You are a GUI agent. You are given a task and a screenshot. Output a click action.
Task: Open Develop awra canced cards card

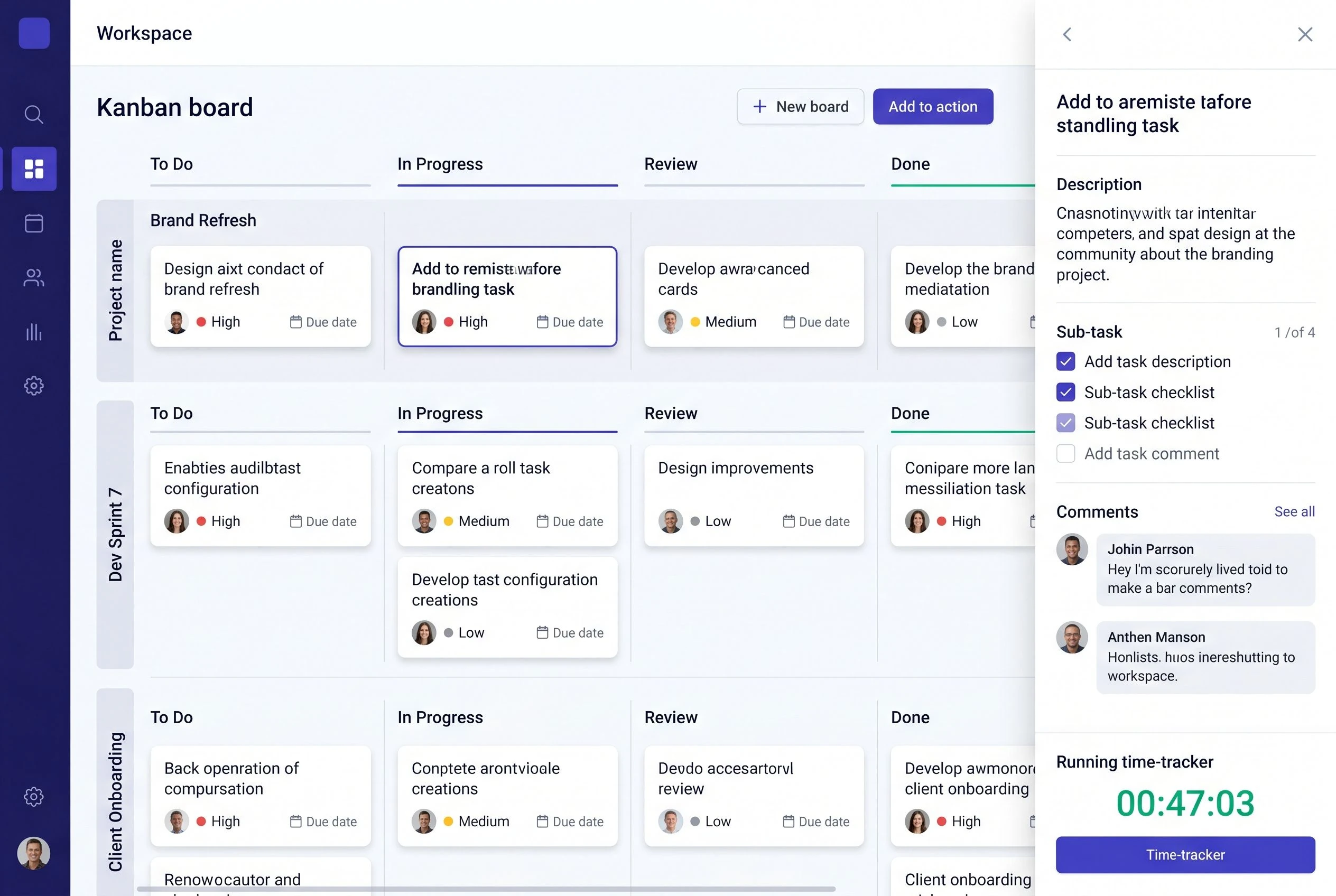[x=754, y=296]
